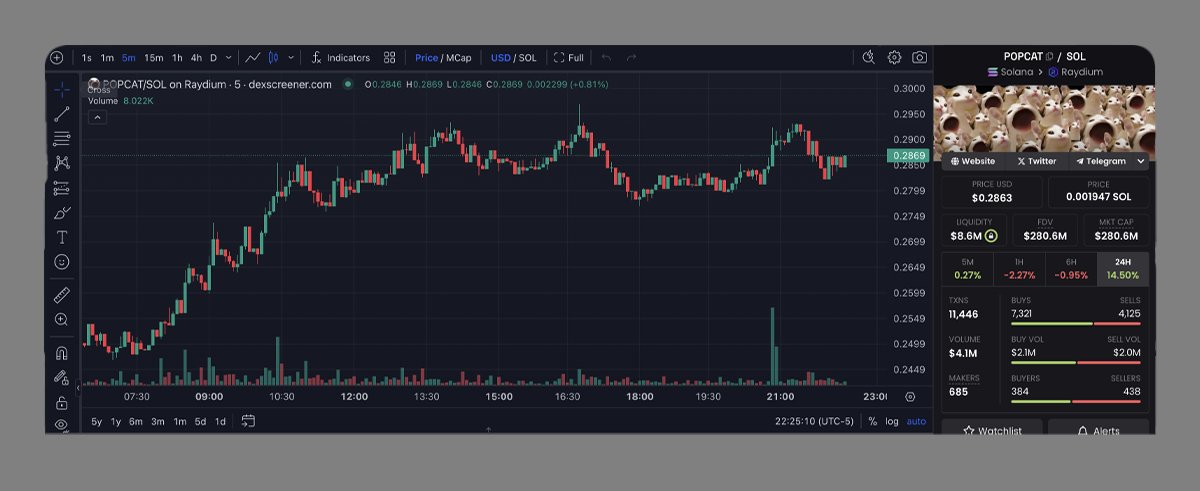Set chart denomination to SOL

[528, 58]
